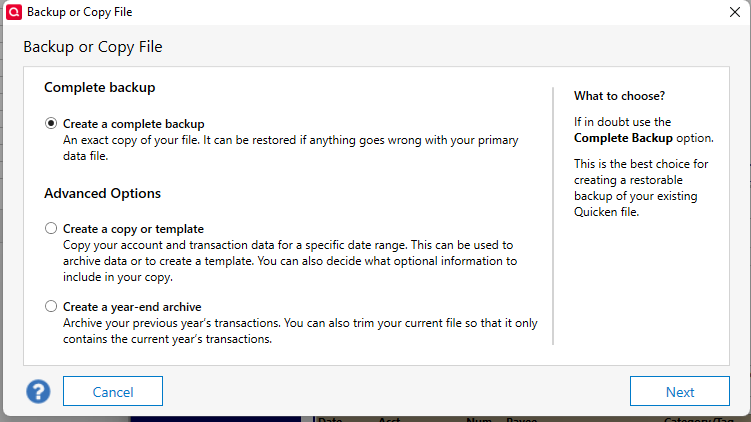Click the bold Complete Backup text in the sidebar
This screenshot has width=751, height=422.
tap(623, 138)
